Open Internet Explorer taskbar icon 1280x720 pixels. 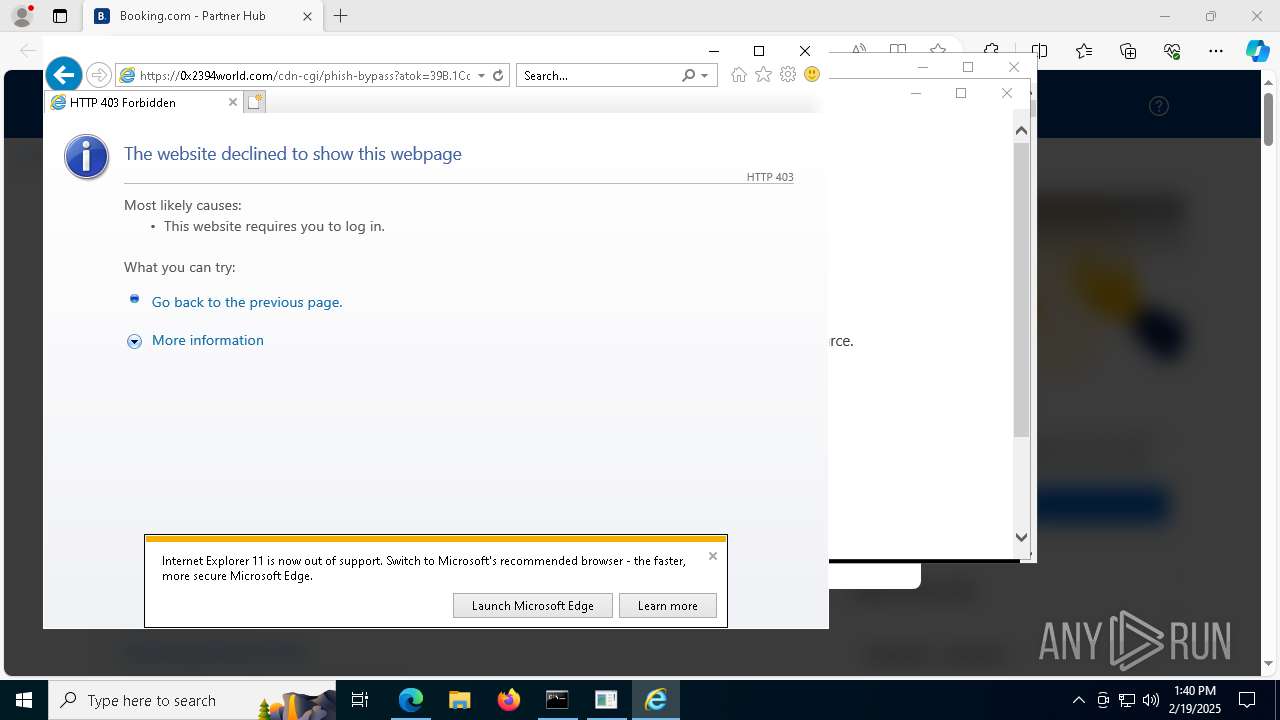pyautogui.click(x=656, y=700)
